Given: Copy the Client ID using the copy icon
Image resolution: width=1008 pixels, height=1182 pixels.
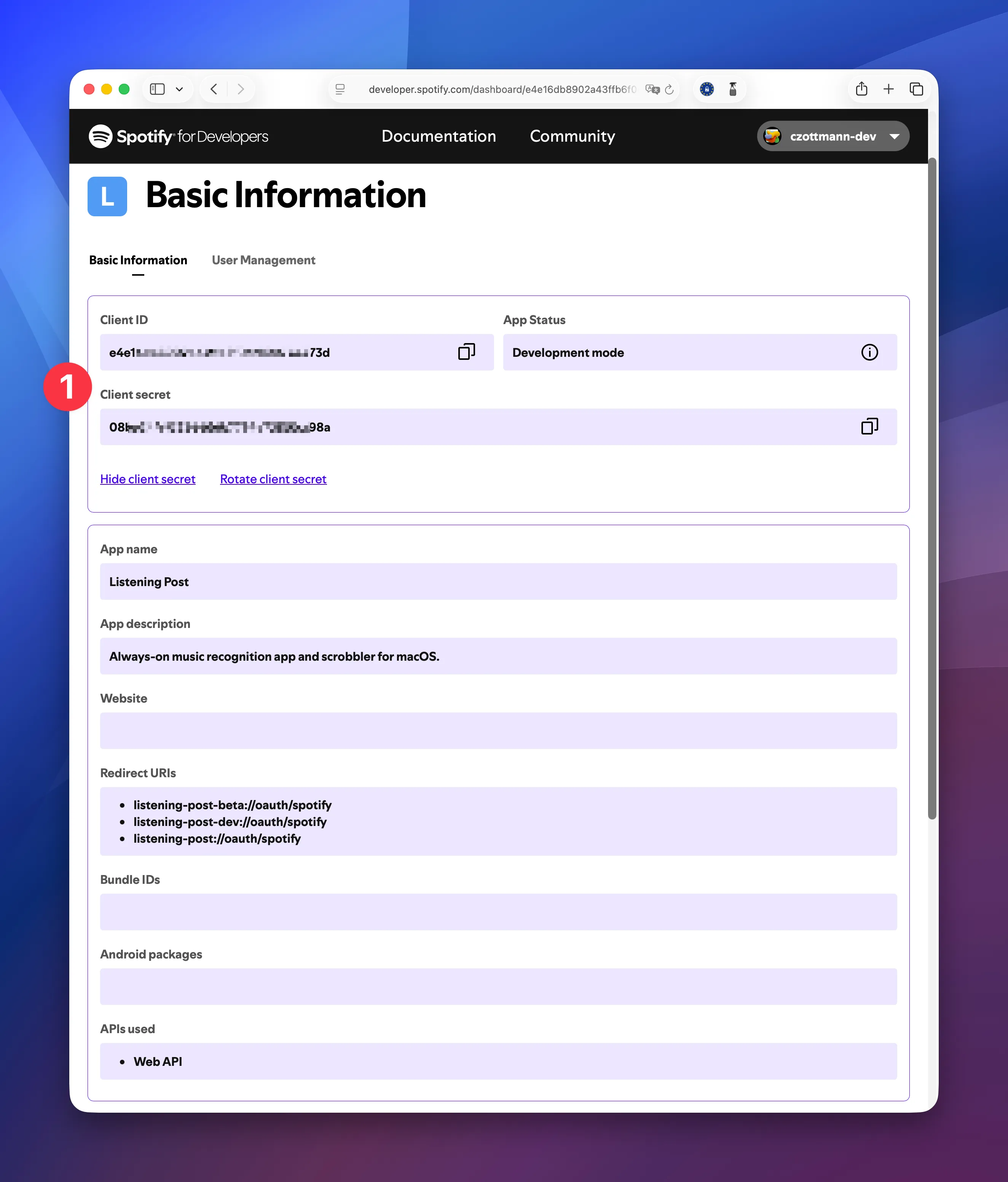Looking at the screenshot, I should 466,351.
